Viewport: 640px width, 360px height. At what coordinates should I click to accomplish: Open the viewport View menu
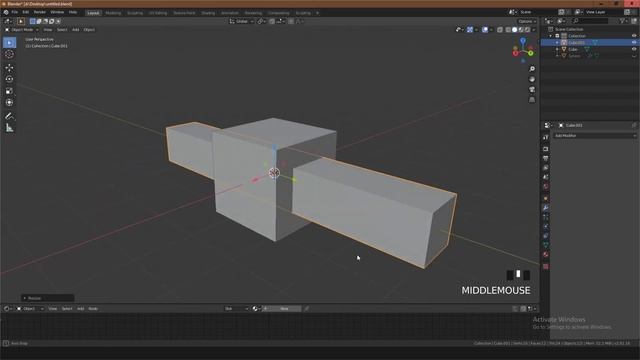coord(48,30)
